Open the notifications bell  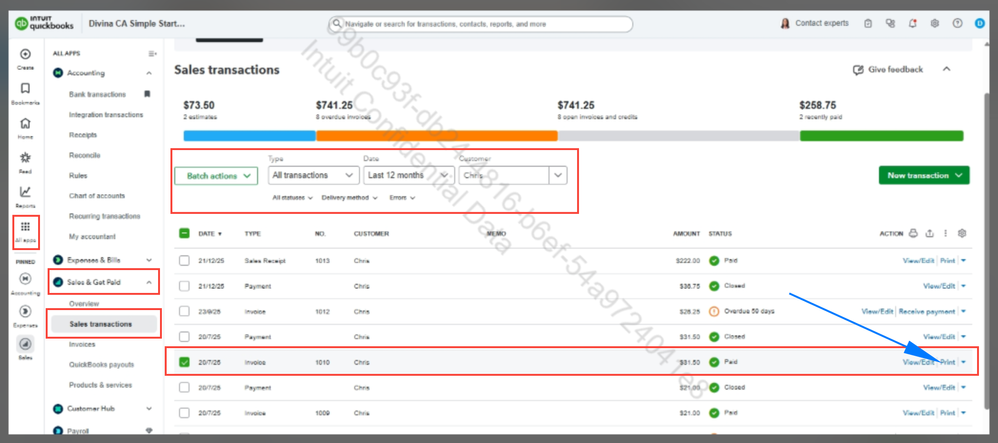(913, 24)
